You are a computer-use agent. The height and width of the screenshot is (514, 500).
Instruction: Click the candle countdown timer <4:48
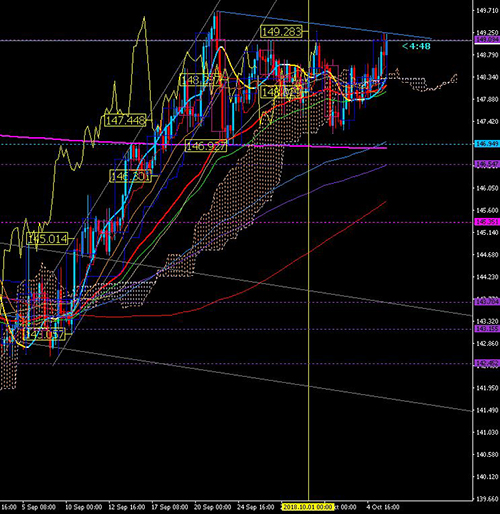click(416, 46)
